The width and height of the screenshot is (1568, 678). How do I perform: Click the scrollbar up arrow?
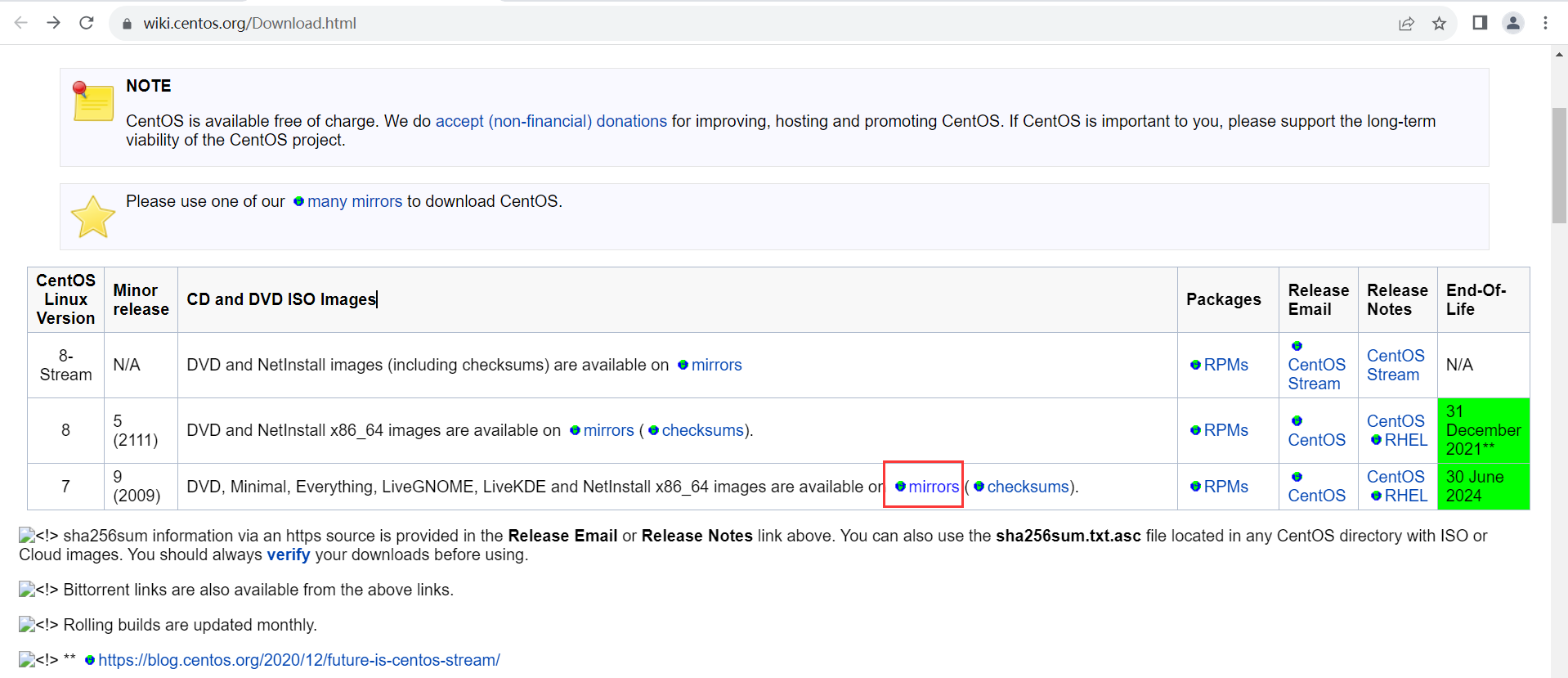1560,54
